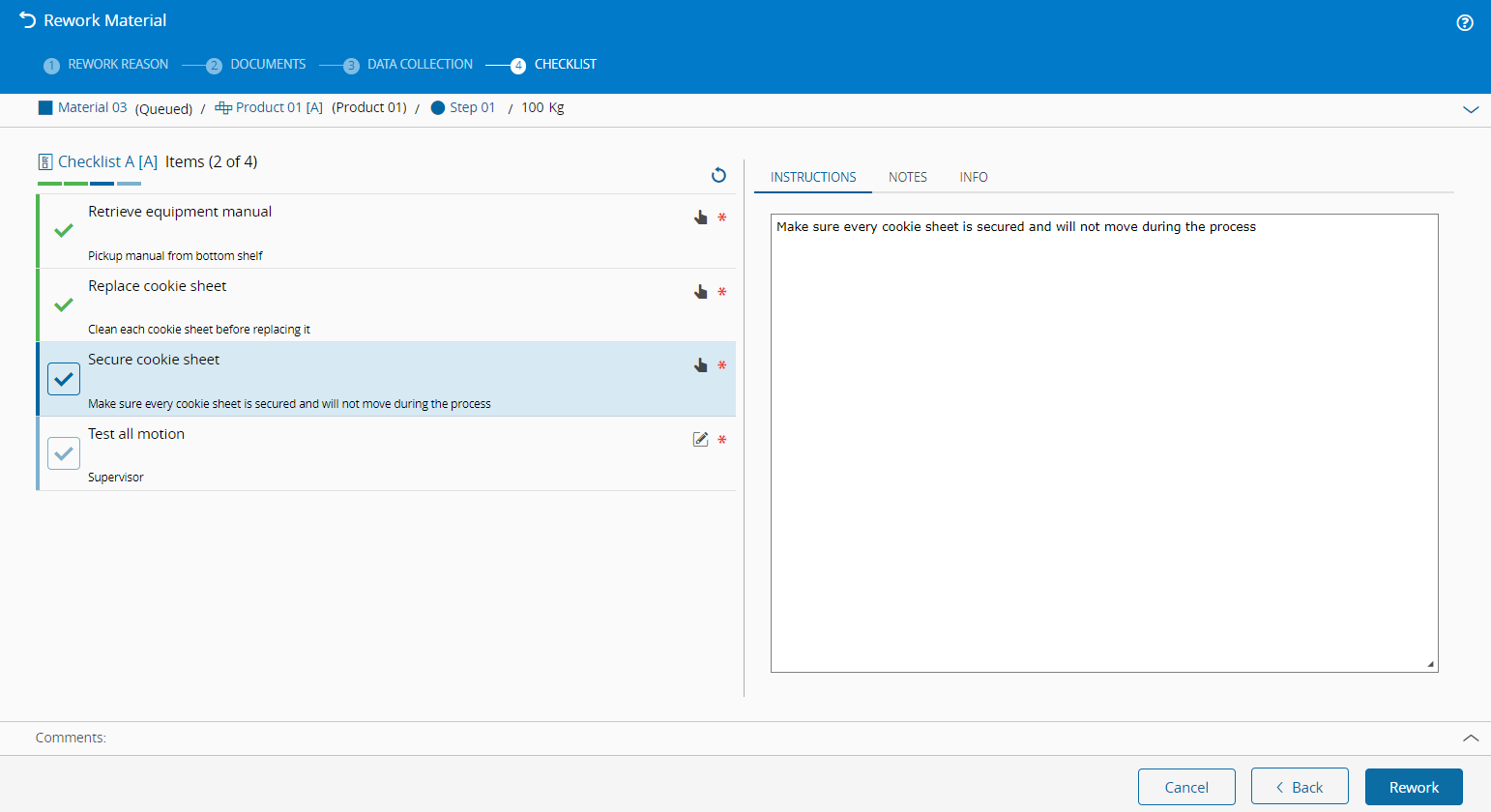Click the Cancel button
This screenshot has height=812, width=1491.
[1185, 787]
